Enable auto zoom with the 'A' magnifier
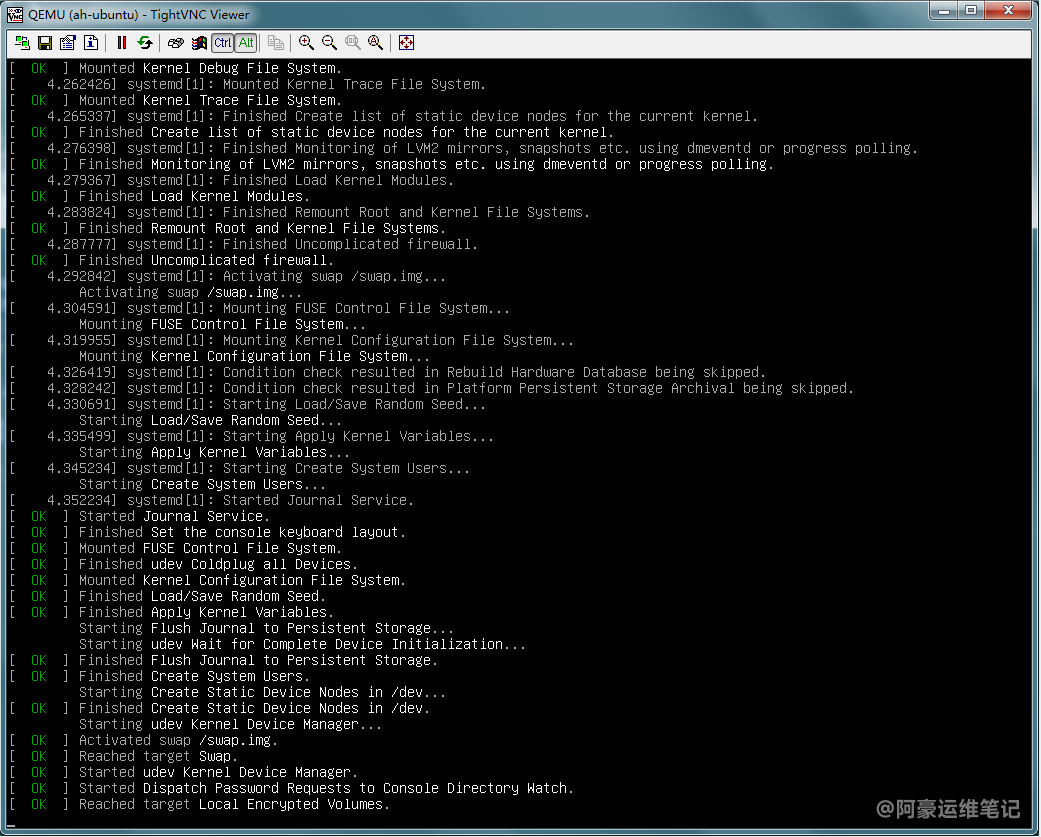Viewport: 1041px width, 837px height. pyautogui.click(x=375, y=43)
